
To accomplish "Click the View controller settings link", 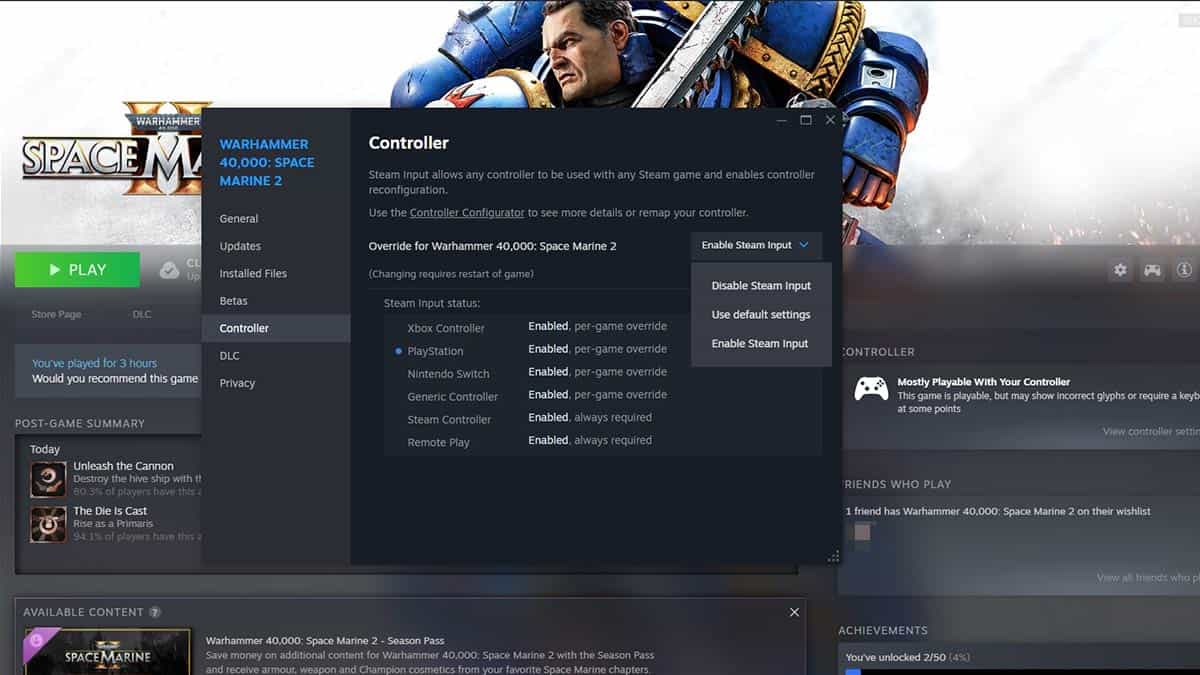I will click(1150, 432).
